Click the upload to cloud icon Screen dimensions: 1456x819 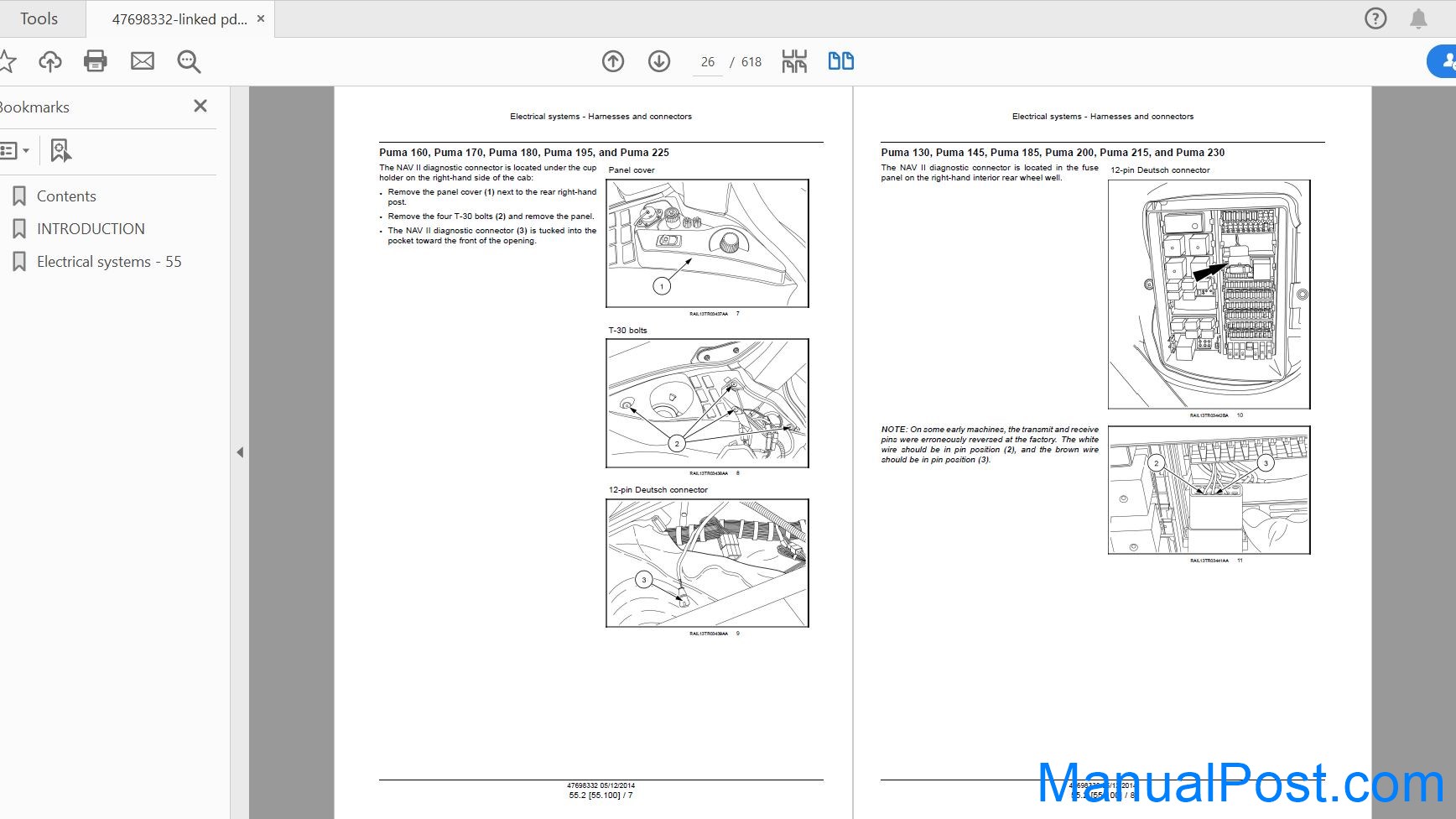click(50, 60)
